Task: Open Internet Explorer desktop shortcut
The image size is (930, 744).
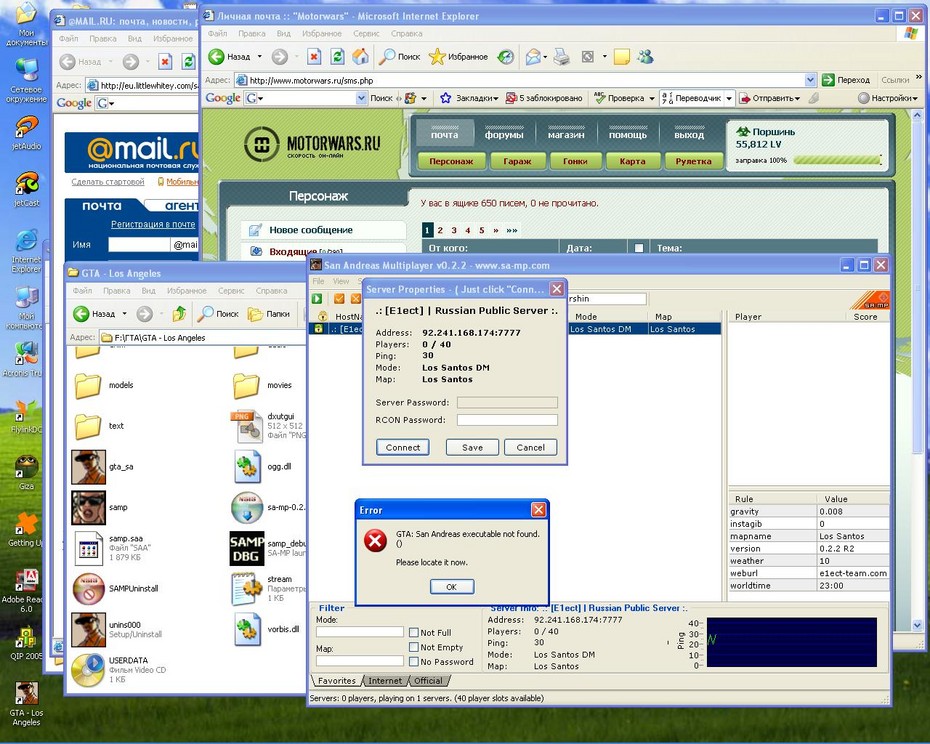Action: tap(27, 252)
